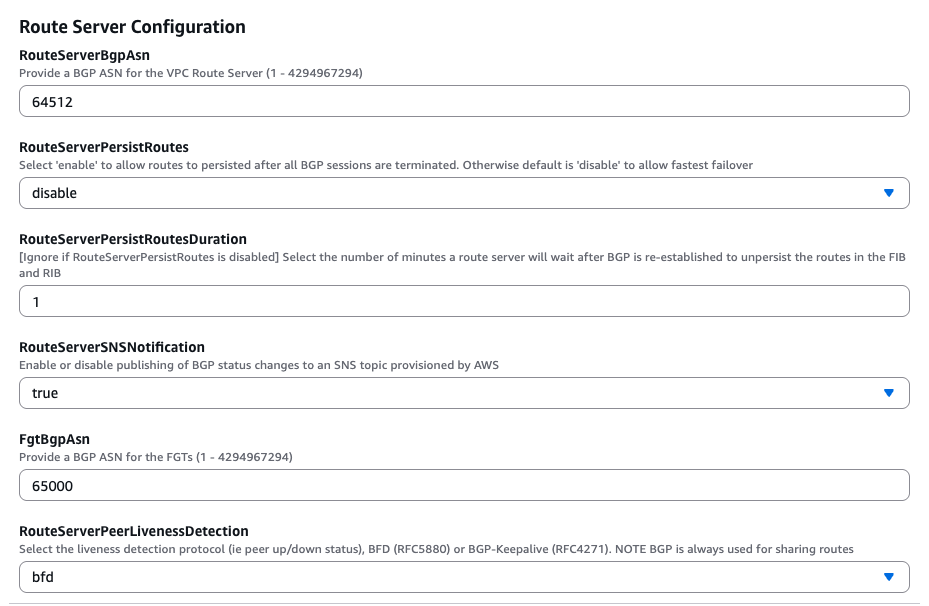Click the blue arrow on the true dropdown

(888, 393)
